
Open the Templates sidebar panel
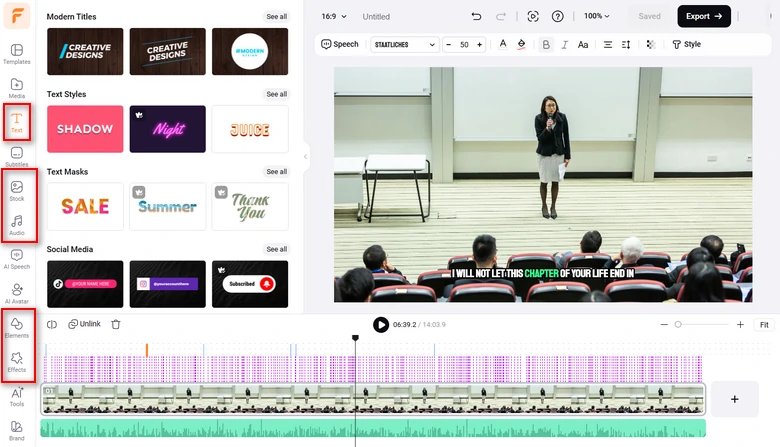pyautogui.click(x=17, y=54)
